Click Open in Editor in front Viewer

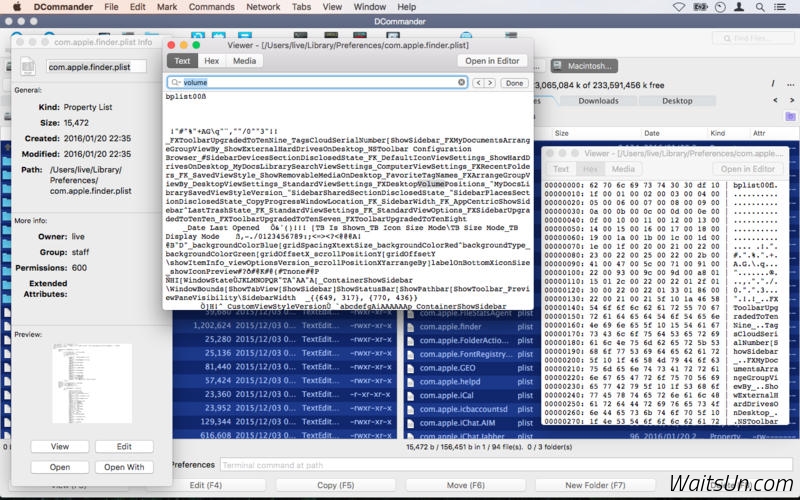492,61
